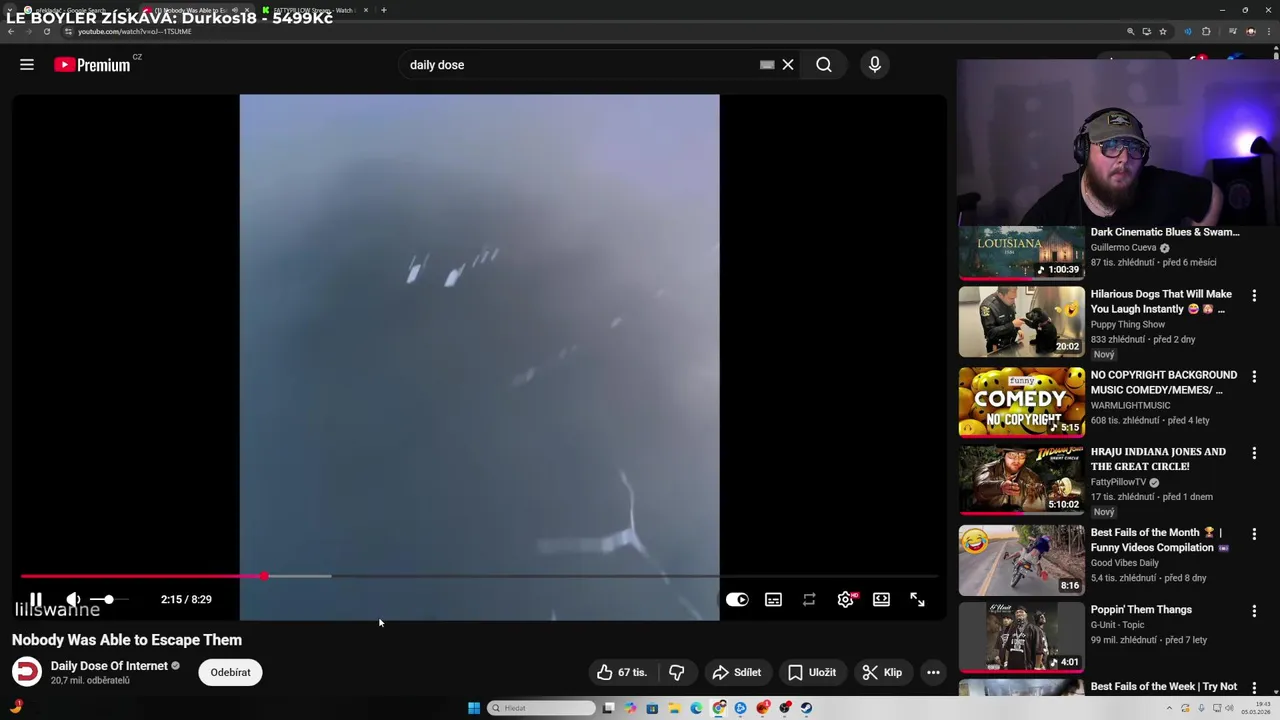Switch to theater mode in the player
Screen dimensions: 1280x720
click(881, 599)
